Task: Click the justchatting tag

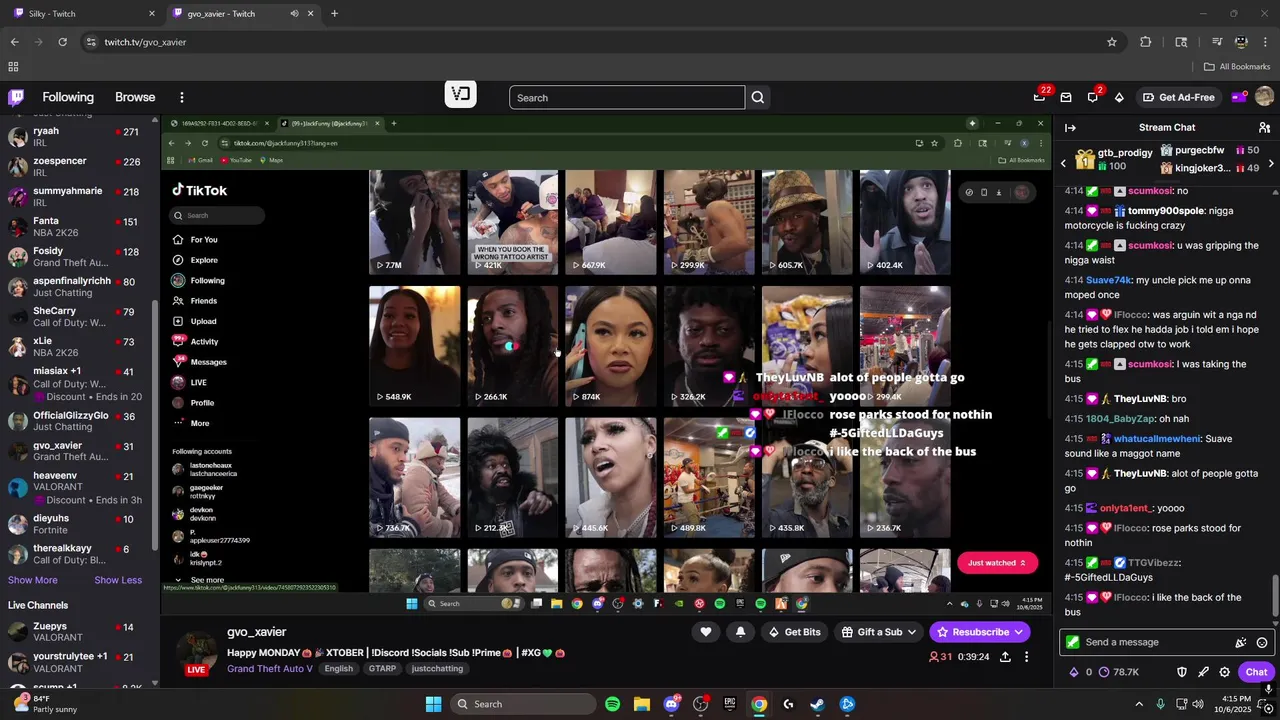Action: (437, 669)
